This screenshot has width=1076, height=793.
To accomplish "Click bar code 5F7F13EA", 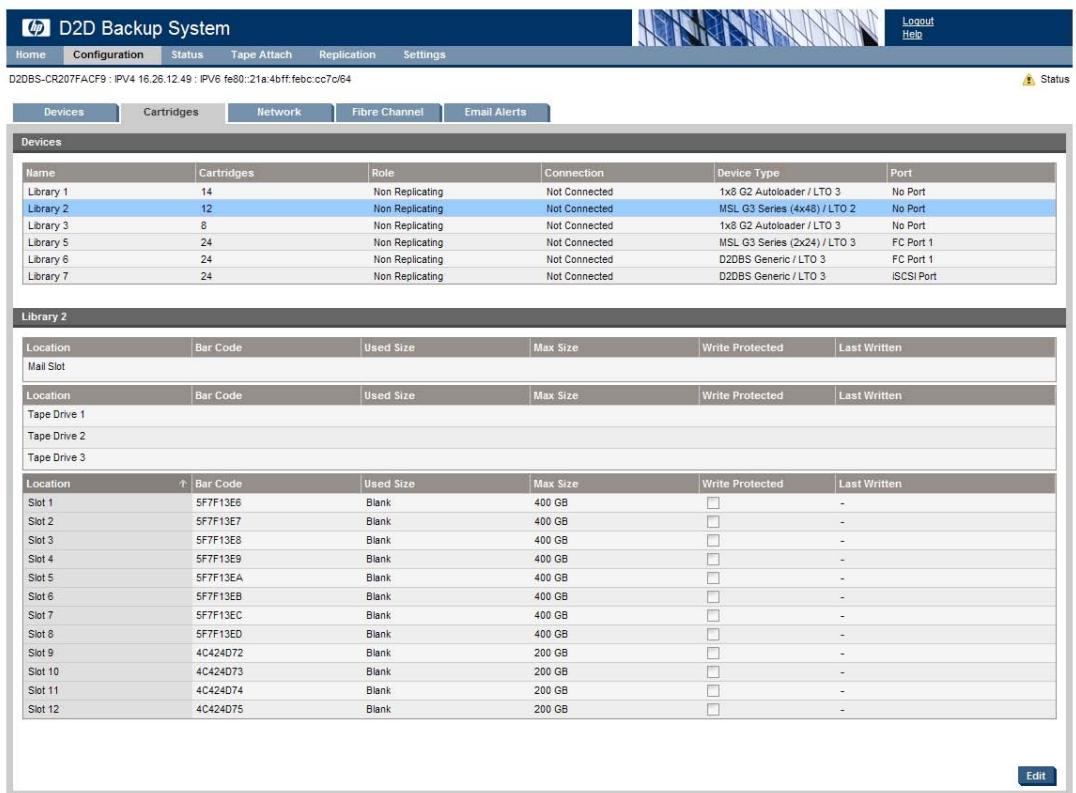I will (x=220, y=578).
